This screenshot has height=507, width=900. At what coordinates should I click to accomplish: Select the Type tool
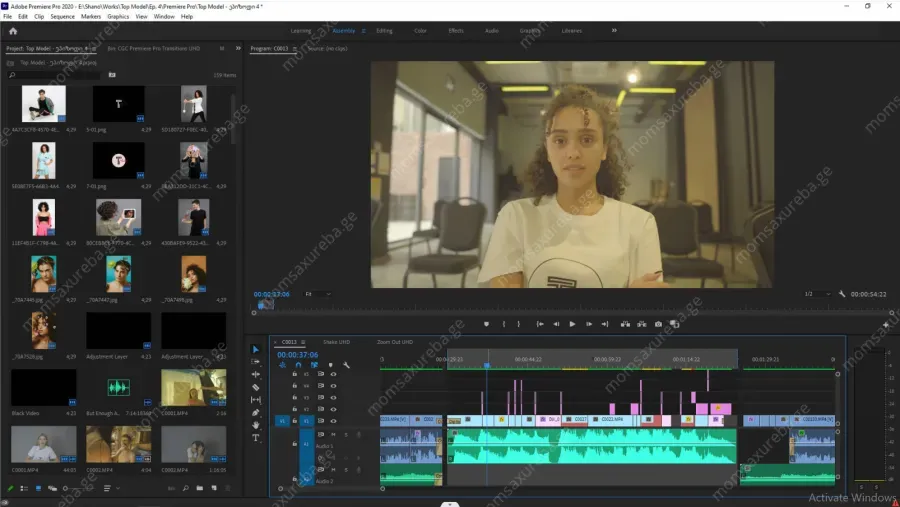pyautogui.click(x=256, y=437)
